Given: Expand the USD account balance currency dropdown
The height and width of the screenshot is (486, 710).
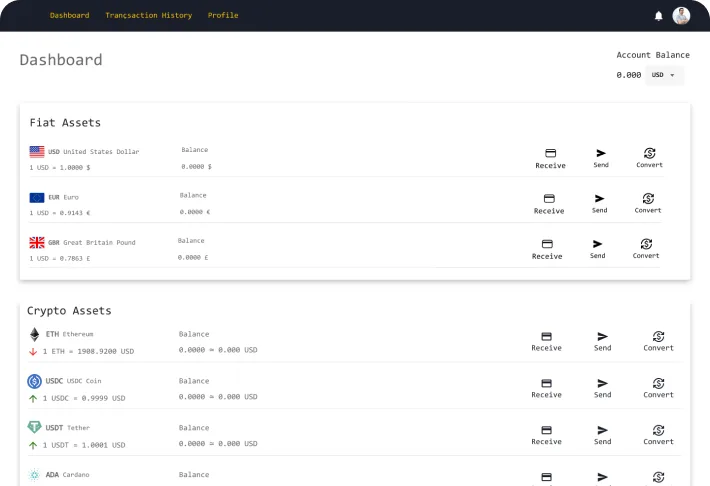Looking at the screenshot, I should [x=664, y=75].
